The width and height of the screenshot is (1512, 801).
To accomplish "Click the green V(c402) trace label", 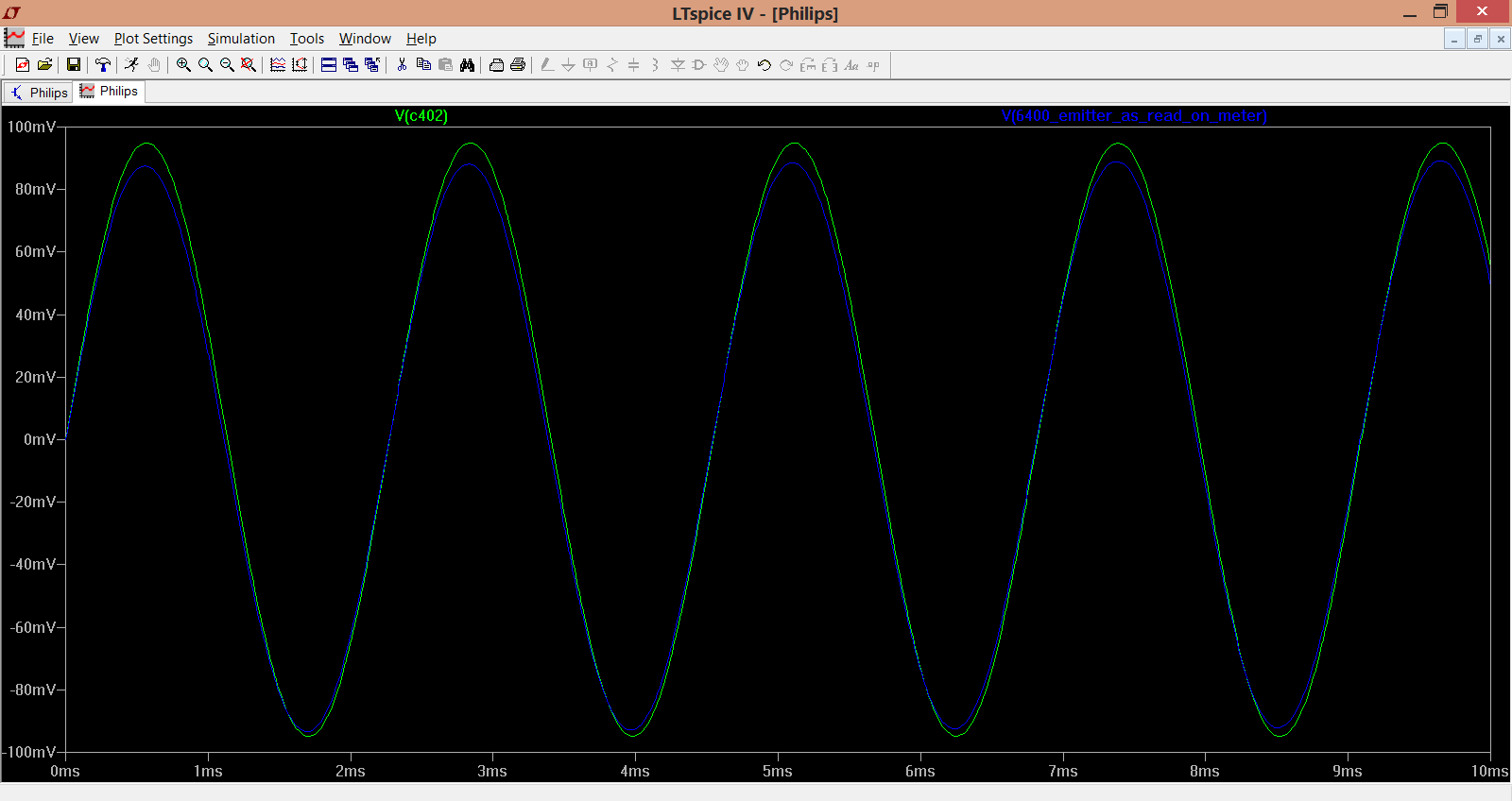I will click(x=421, y=115).
